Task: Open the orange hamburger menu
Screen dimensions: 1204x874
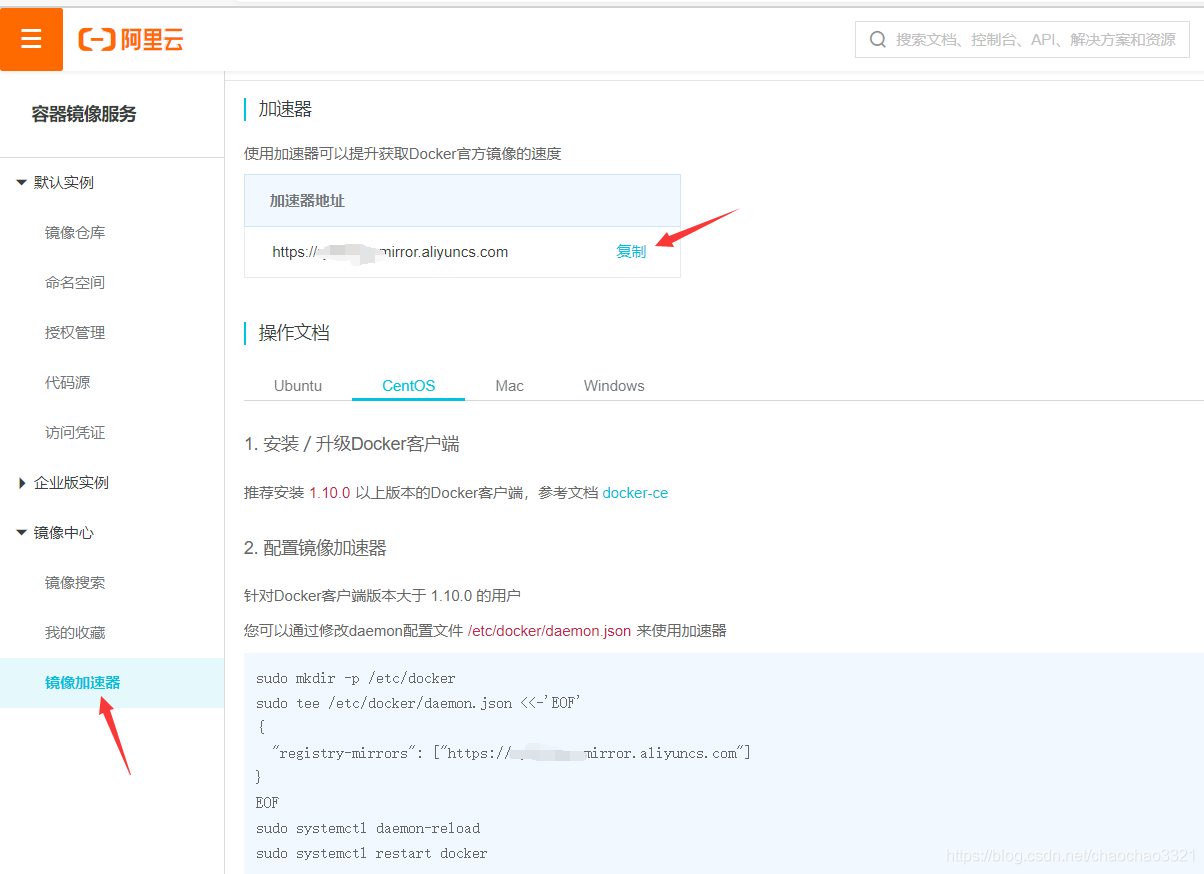Action: pos(31,39)
